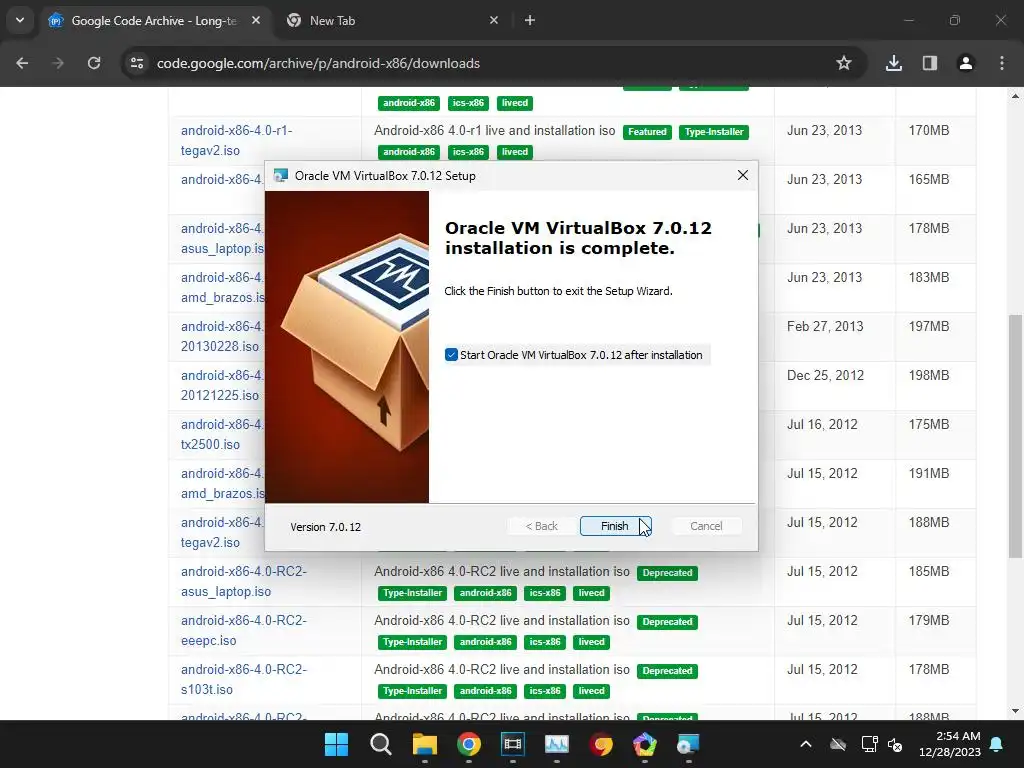Screen dimensions: 1024x768
Task: Open the Chrome profile icon
Action: [x=966, y=63]
